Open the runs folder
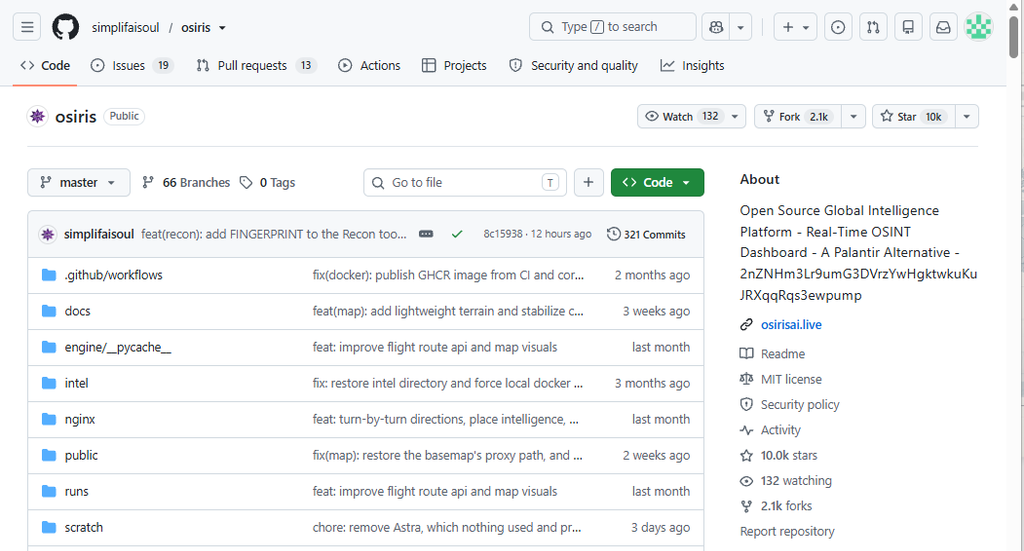This screenshot has width=1024, height=551. (76, 492)
